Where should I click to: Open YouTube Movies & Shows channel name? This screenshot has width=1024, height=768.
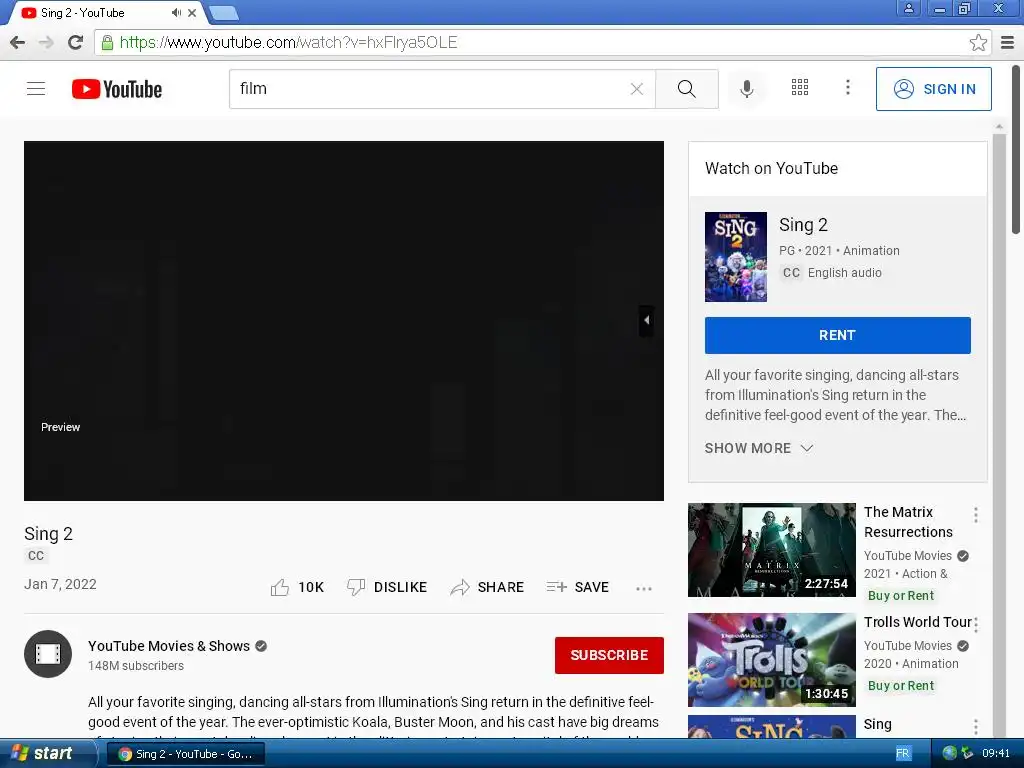coord(169,646)
